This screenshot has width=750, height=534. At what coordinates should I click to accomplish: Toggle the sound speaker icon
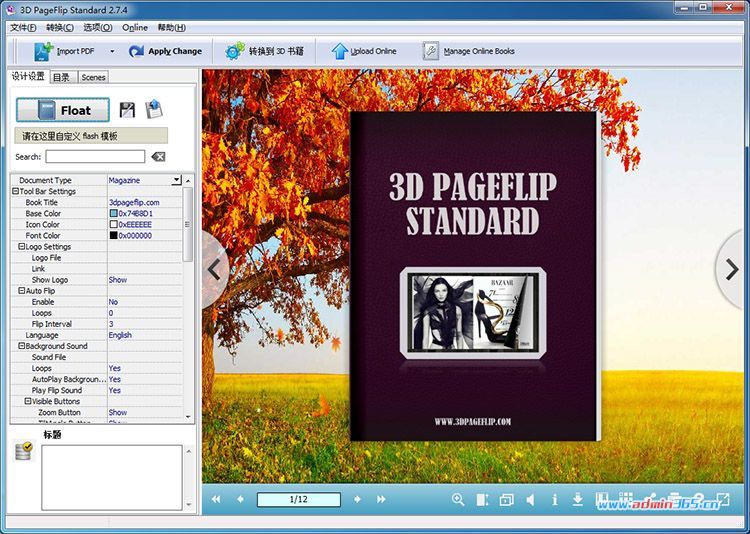pos(530,500)
